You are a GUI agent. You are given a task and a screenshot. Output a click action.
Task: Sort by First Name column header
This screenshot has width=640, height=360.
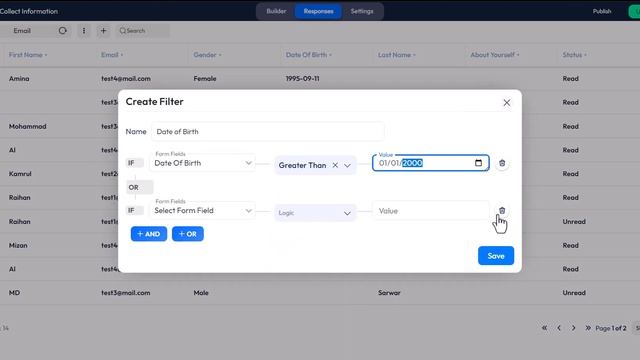click(x=28, y=55)
